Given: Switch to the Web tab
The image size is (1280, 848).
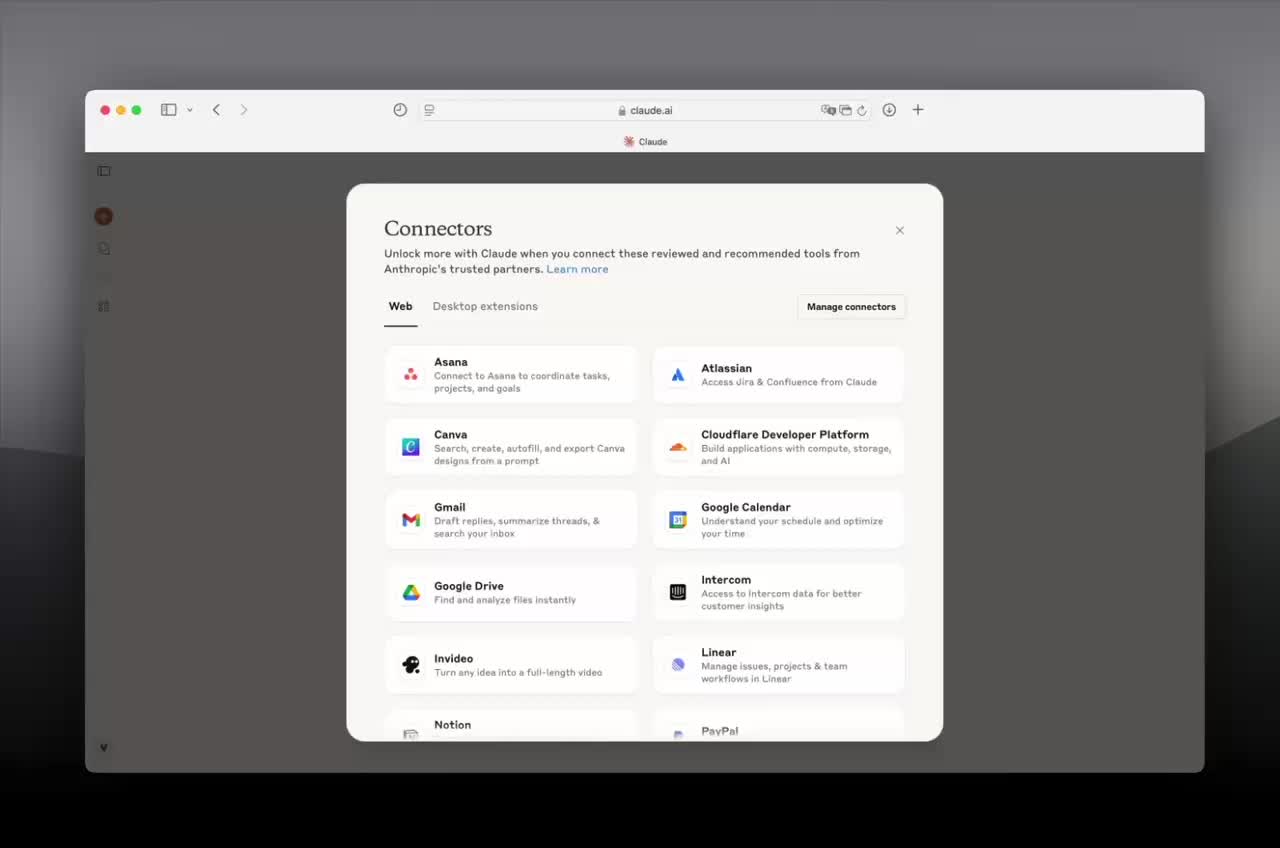Looking at the screenshot, I should click(400, 307).
